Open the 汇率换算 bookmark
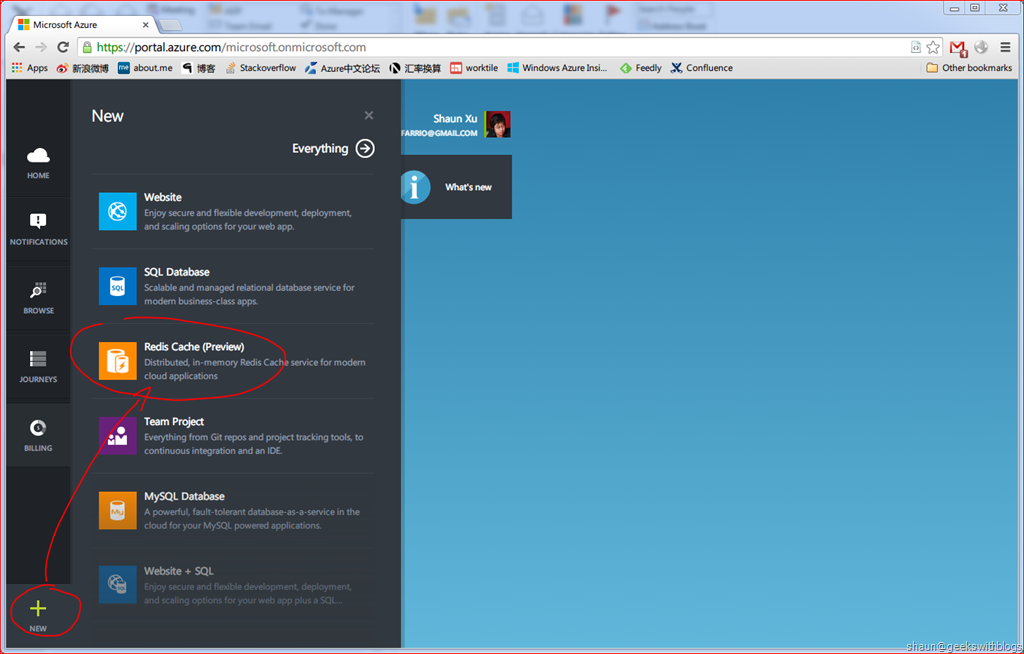 point(415,68)
